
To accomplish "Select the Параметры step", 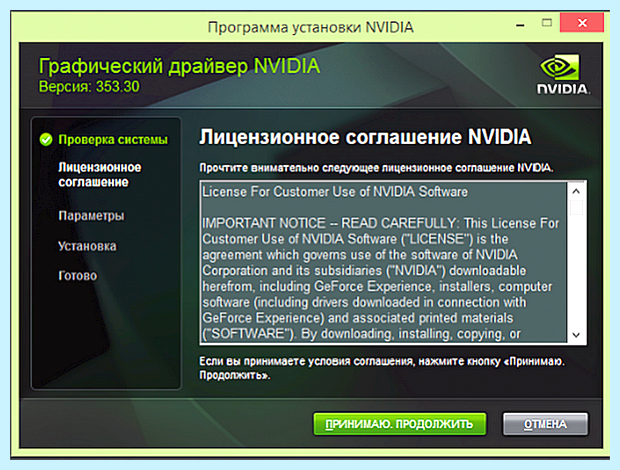I will click(x=91, y=216).
